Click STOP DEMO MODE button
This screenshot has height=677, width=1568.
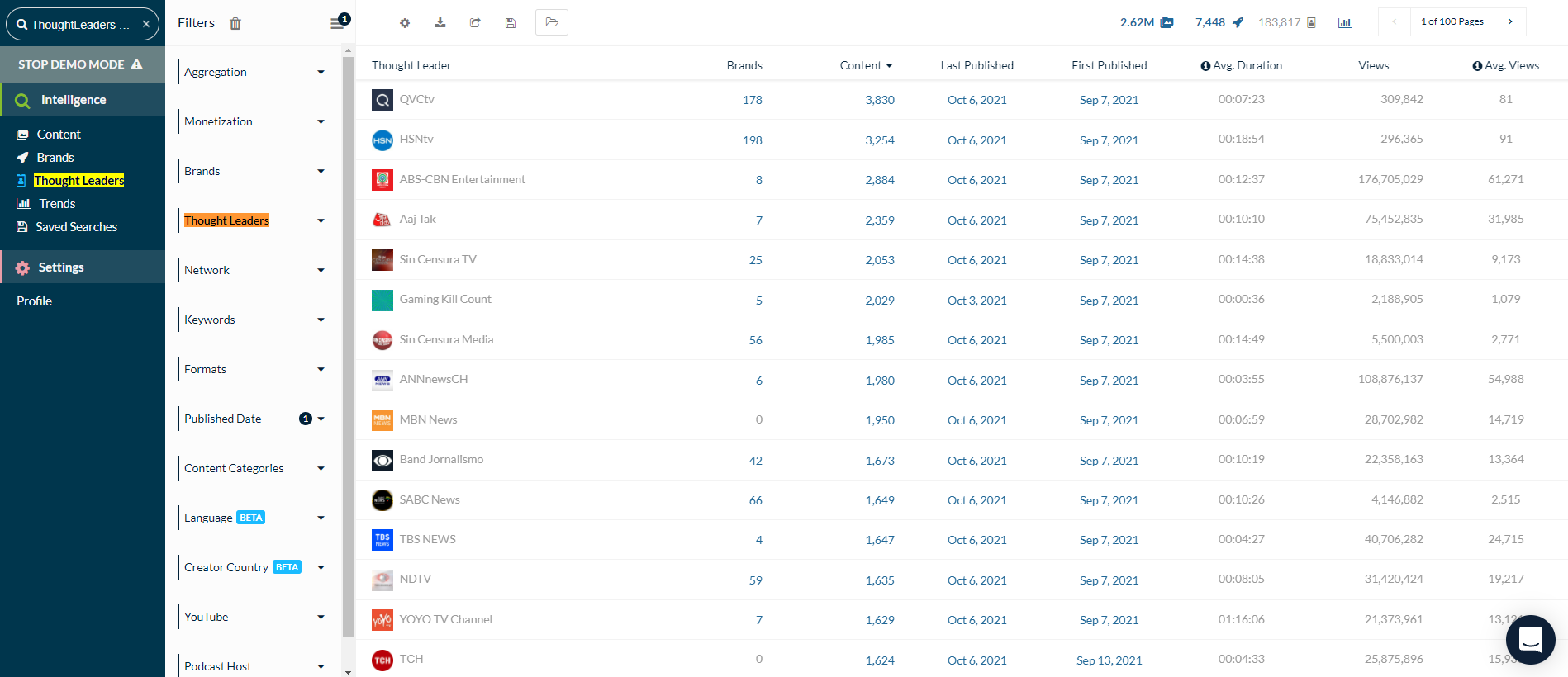click(x=83, y=64)
